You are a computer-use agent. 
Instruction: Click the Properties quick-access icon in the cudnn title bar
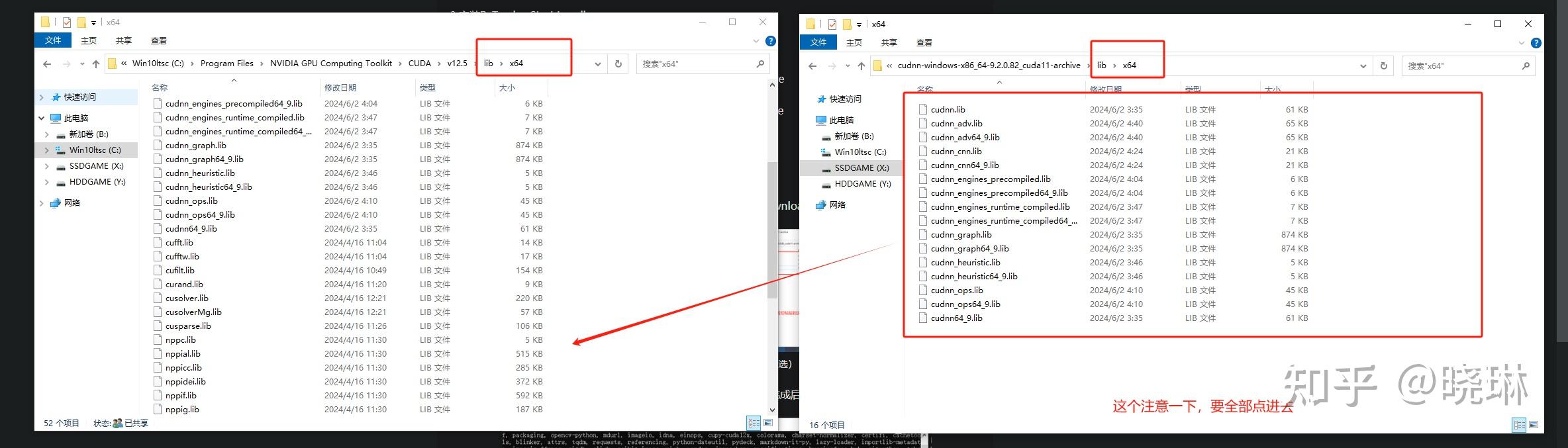click(x=832, y=24)
